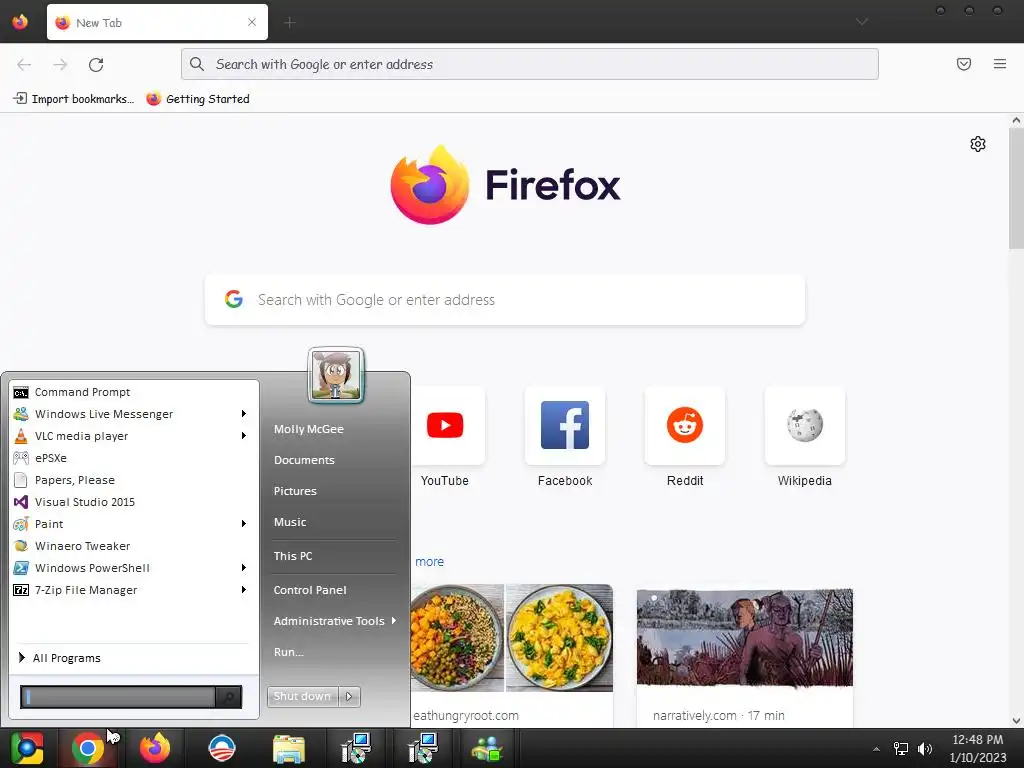The height and width of the screenshot is (768, 1024).
Task: Reload the current Firefox page
Action: click(x=96, y=64)
